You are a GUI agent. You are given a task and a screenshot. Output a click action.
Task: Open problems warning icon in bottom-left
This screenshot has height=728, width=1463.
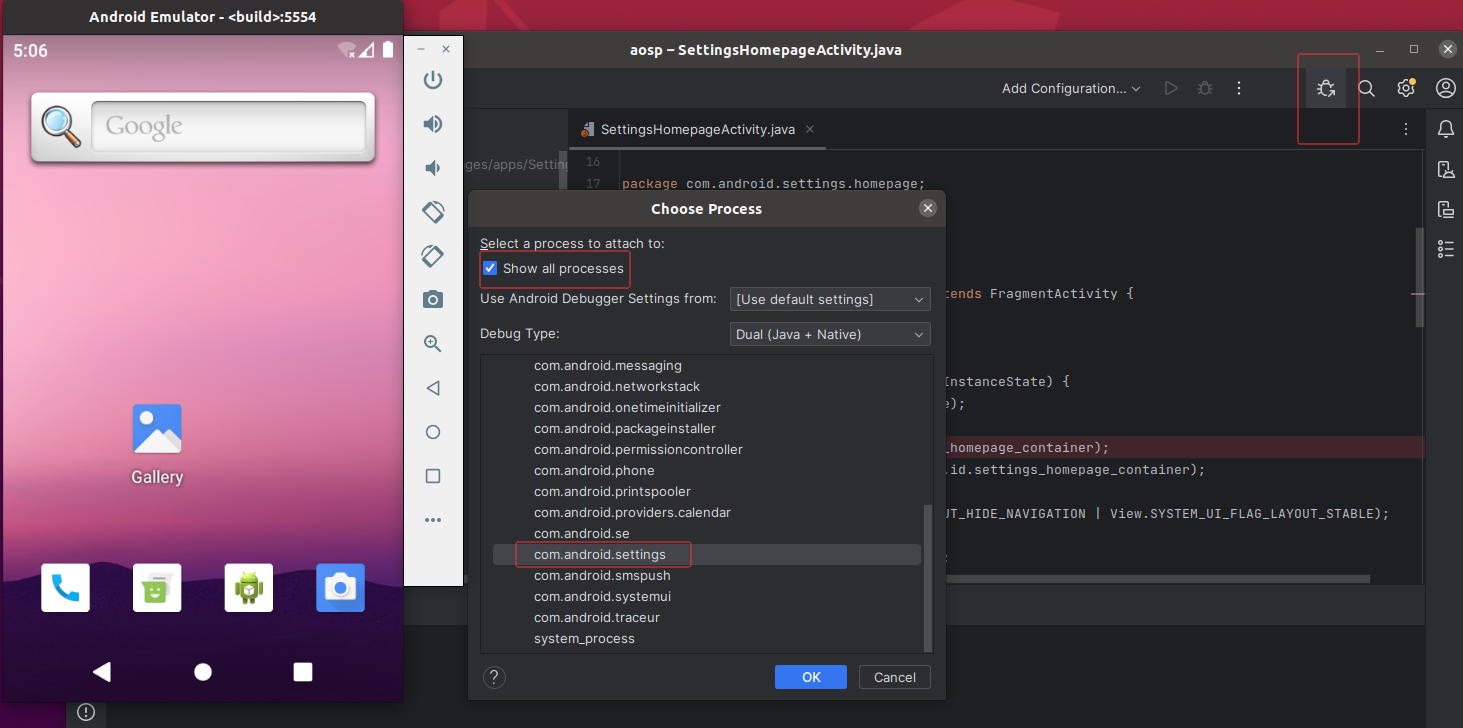point(86,713)
